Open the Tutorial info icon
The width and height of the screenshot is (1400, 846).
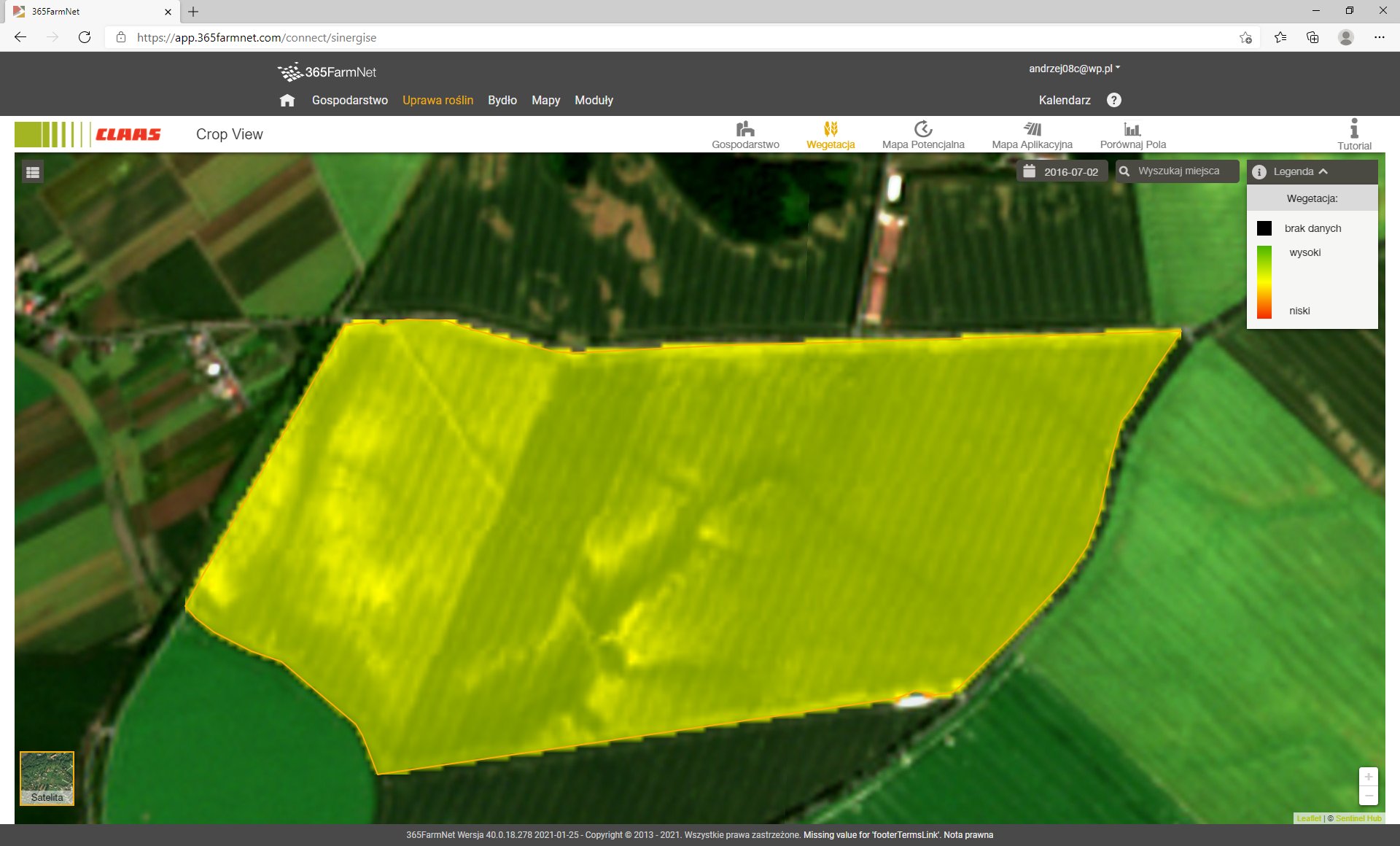coord(1353,130)
